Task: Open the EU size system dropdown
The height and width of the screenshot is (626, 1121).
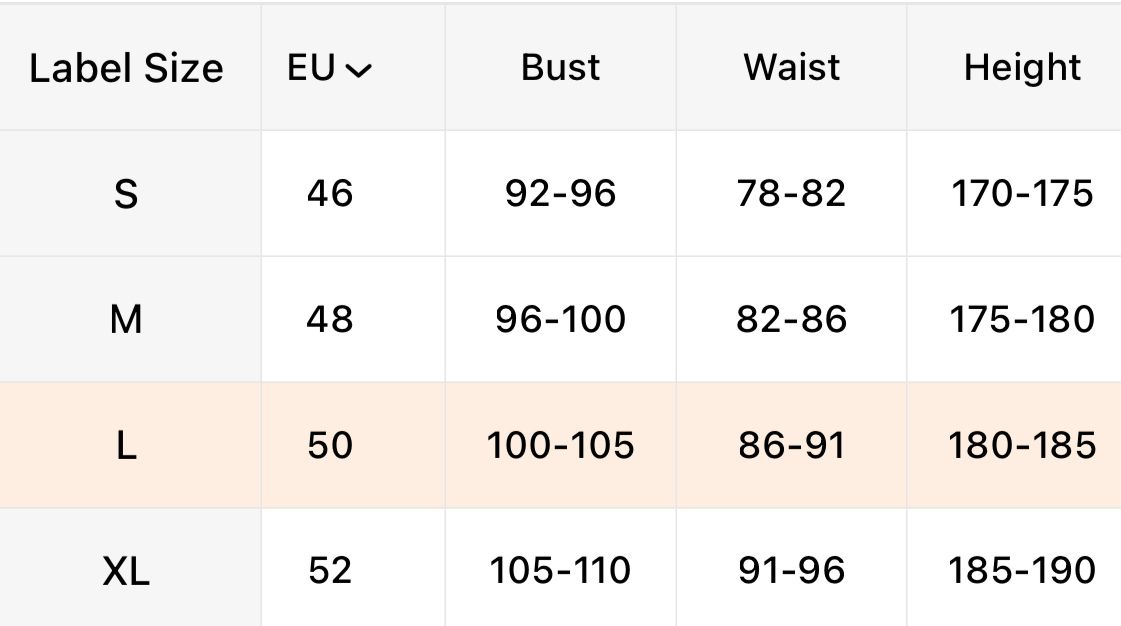Action: [x=330, y=68]
